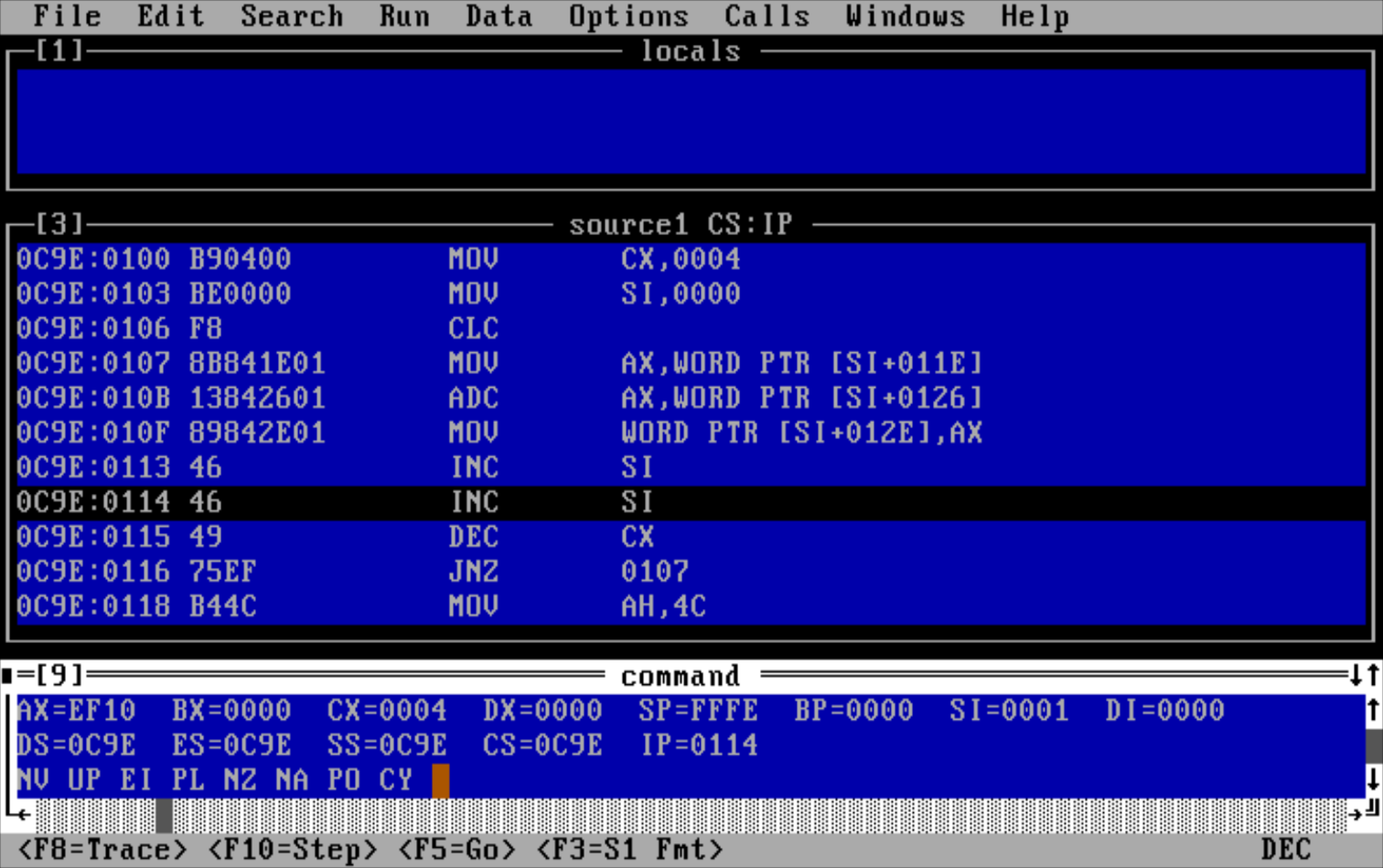Viewport: 1383px width, 868px height.
Task: Open the Help menu
Action: pos(1035,16)
